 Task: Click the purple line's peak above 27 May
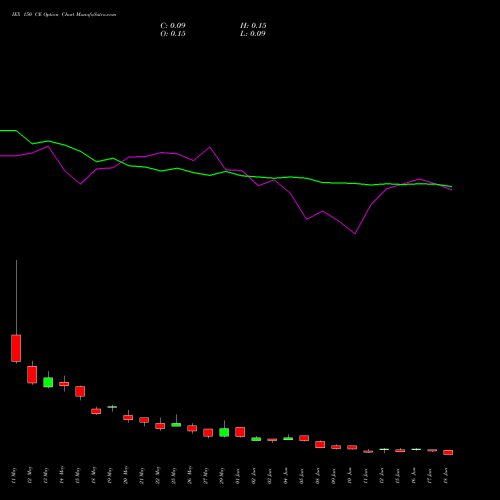tap(209, 147)
